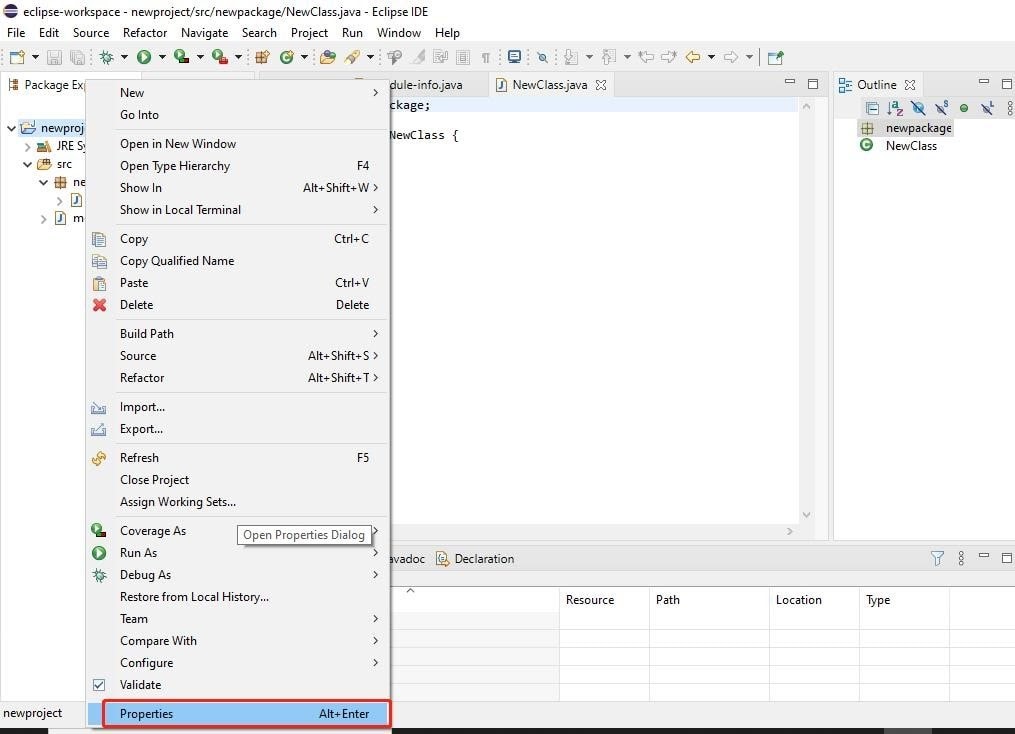Select NewClass in the Outline view
Viewport: 1015px width, 734px height.
tap(910, 146)
